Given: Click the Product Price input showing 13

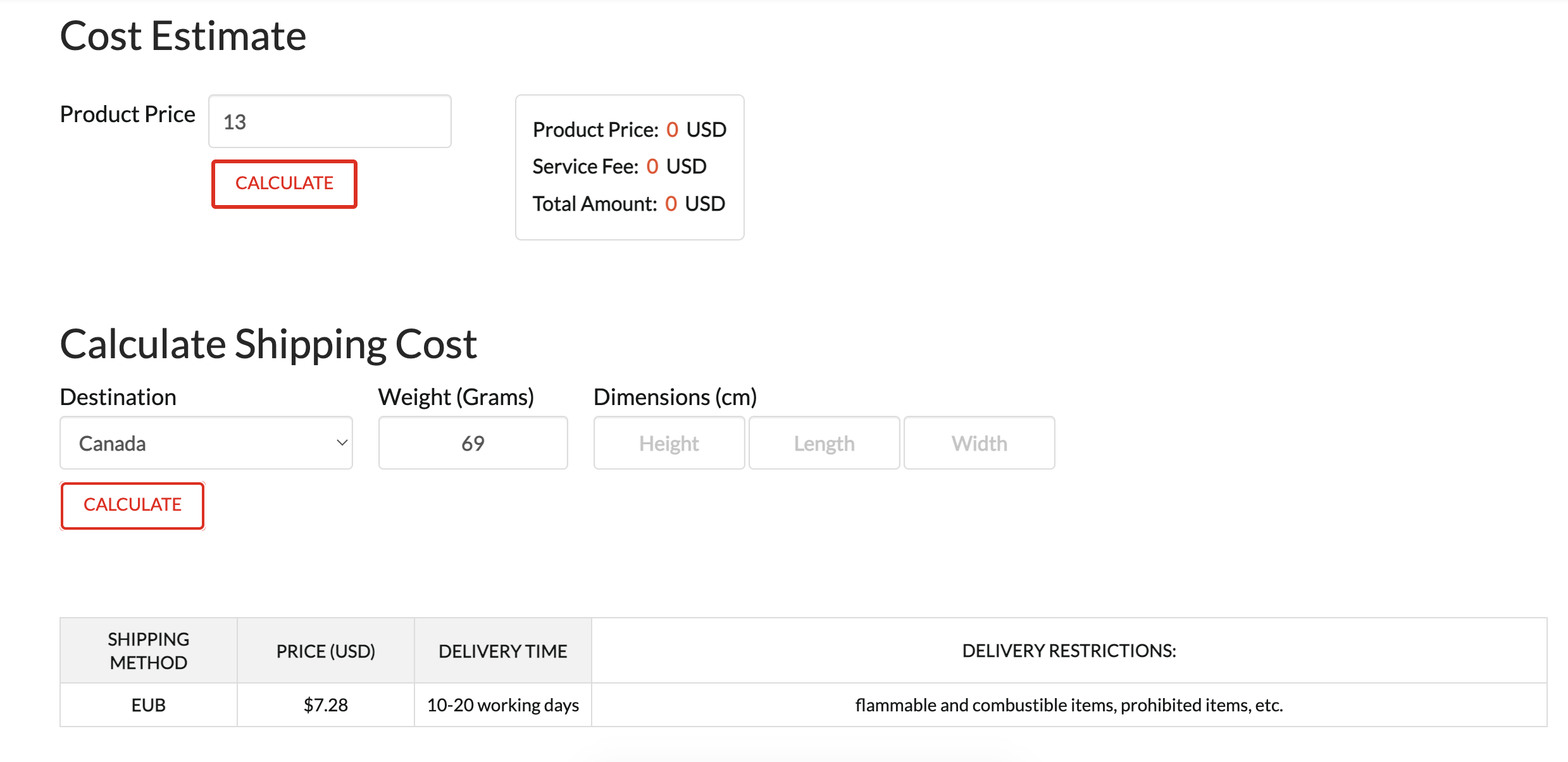Looking at the screenshot, I should pyautogui.click(x=329, y=121).
